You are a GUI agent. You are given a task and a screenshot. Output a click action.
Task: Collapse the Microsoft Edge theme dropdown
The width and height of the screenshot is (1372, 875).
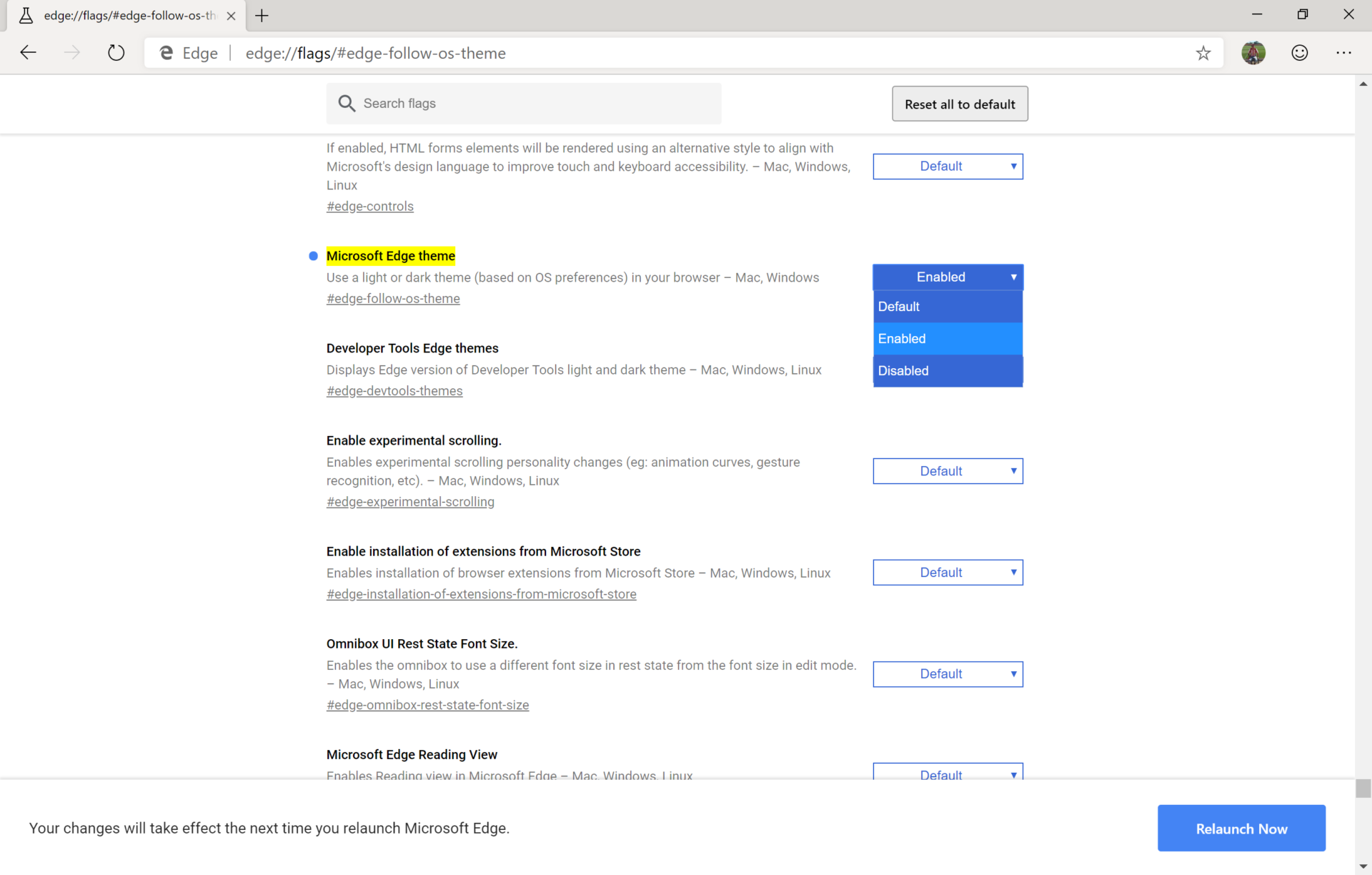coord(948,277)
